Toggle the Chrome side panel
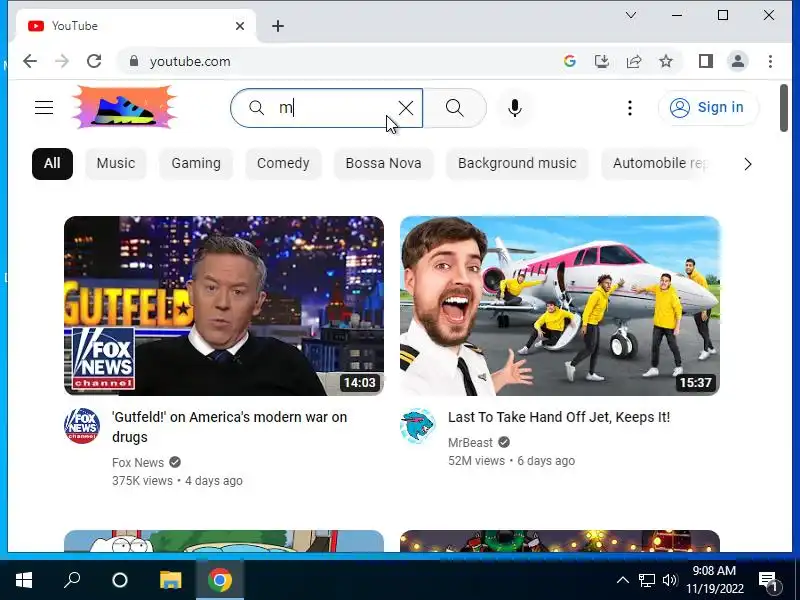 coord(706,61)
